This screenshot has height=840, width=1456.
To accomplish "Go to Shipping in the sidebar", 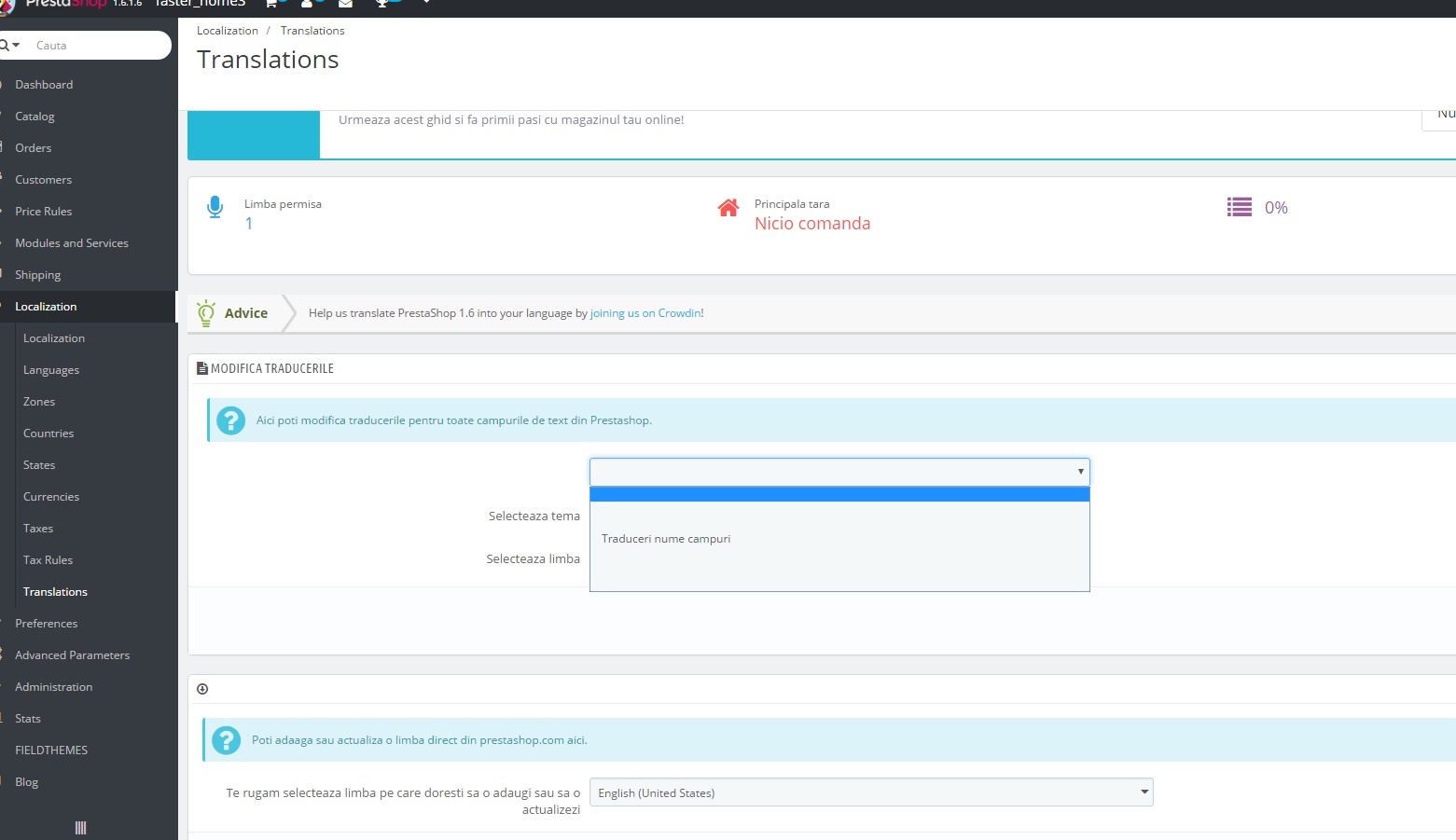I will (37, 275).
